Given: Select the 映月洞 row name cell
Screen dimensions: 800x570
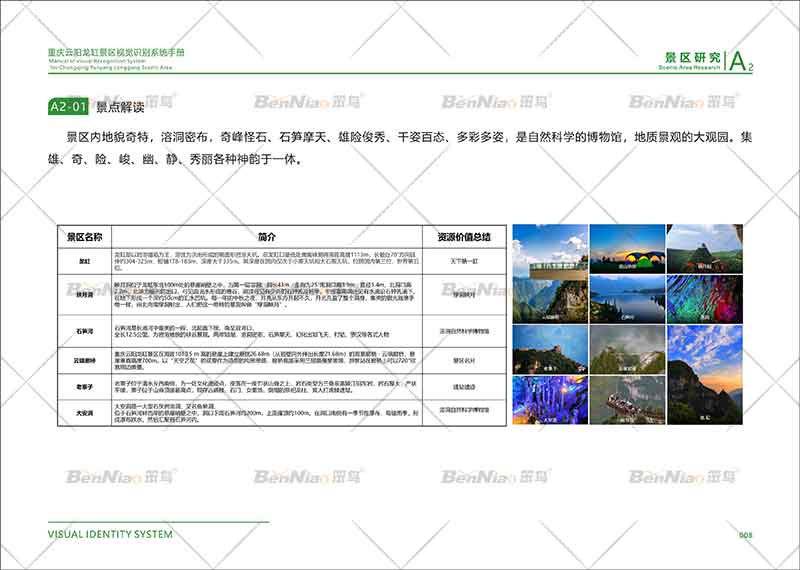Looking at the screenshot, I should click(85, 294).
